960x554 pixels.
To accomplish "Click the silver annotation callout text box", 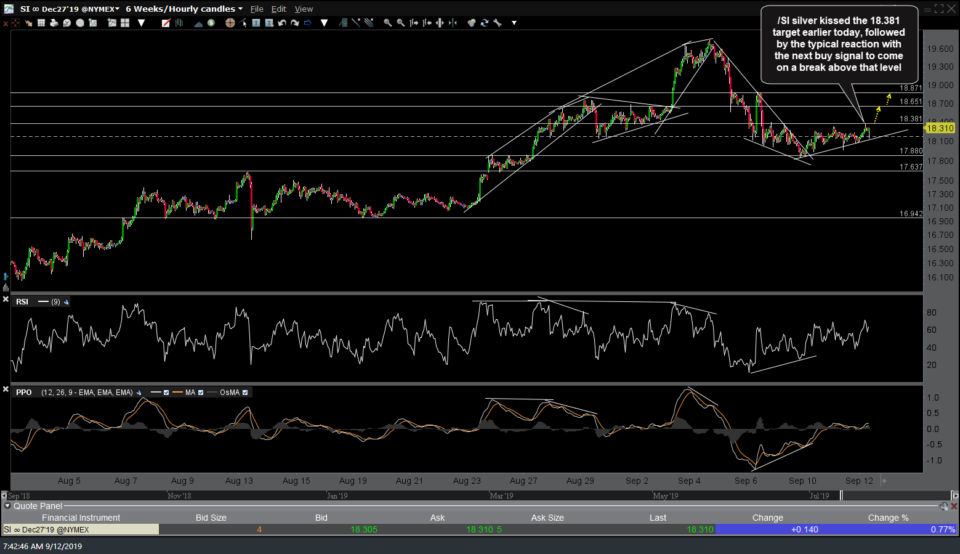I will coord(839,43).
